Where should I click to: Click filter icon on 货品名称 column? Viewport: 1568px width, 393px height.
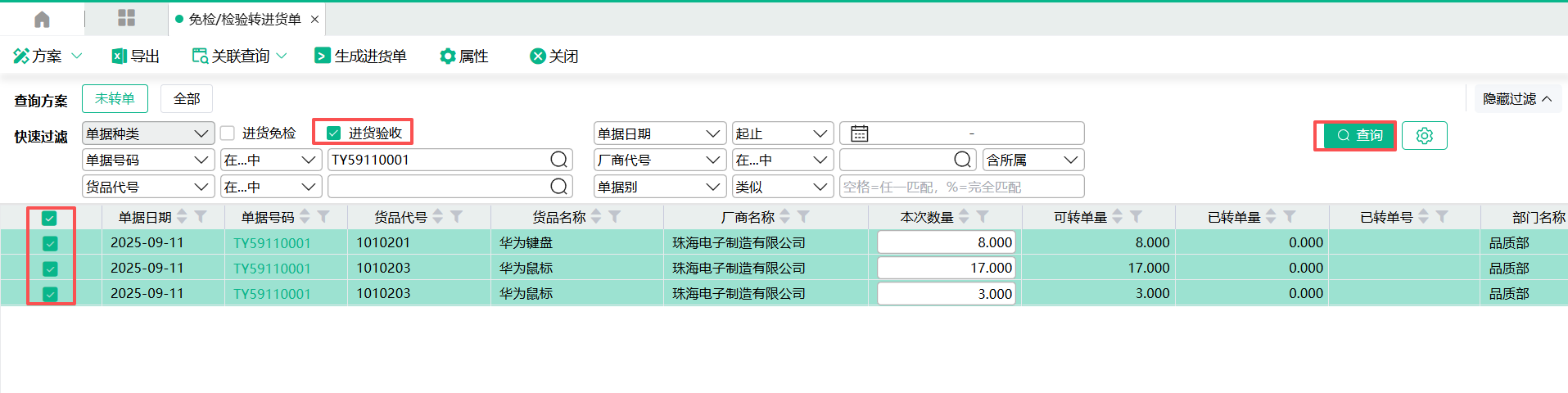615,216
